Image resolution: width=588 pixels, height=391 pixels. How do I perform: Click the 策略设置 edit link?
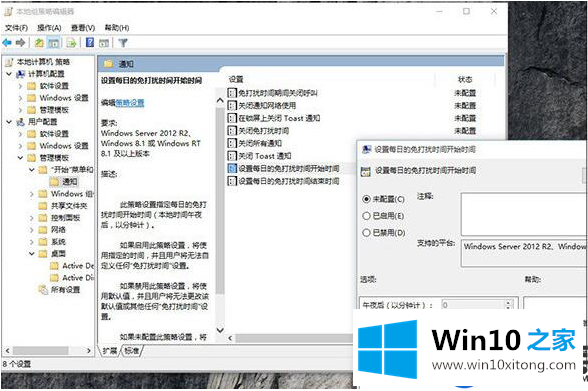pos(130,103)
